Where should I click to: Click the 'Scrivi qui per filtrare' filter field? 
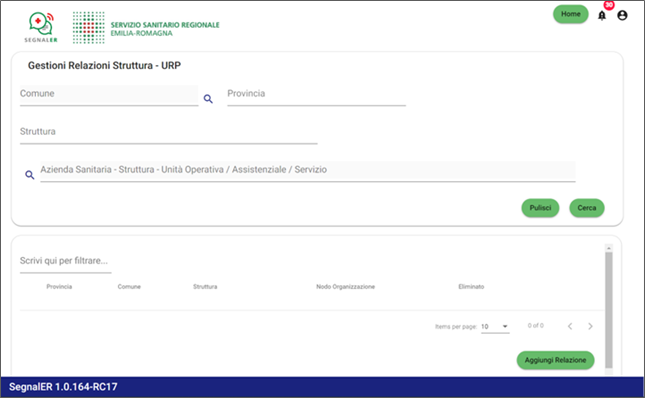[65, 262]
